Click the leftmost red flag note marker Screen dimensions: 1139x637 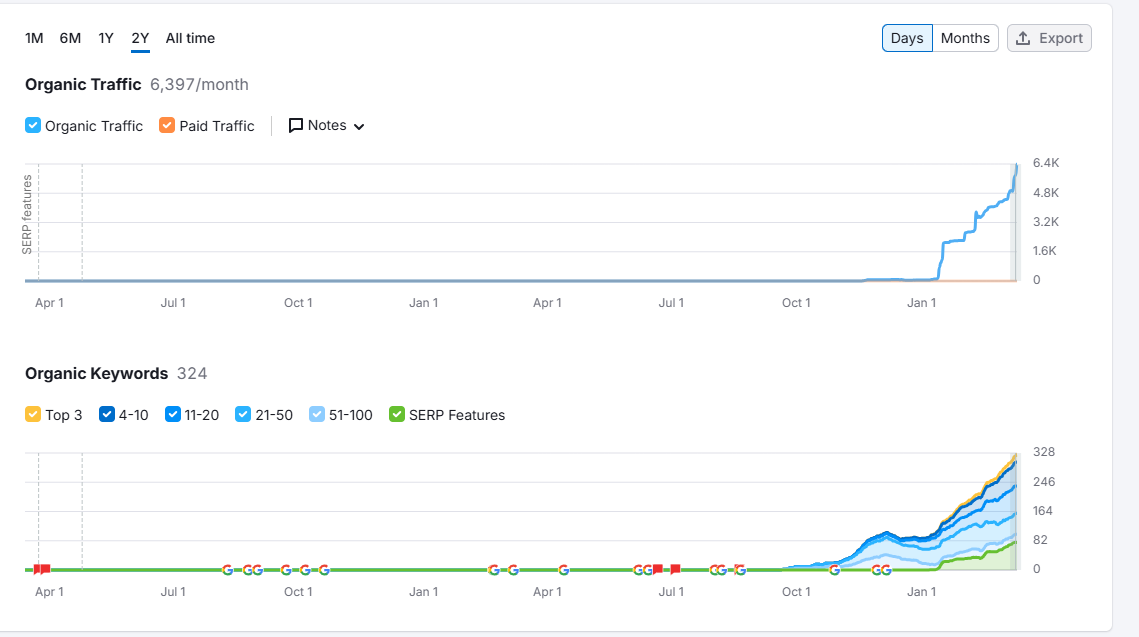37,569
